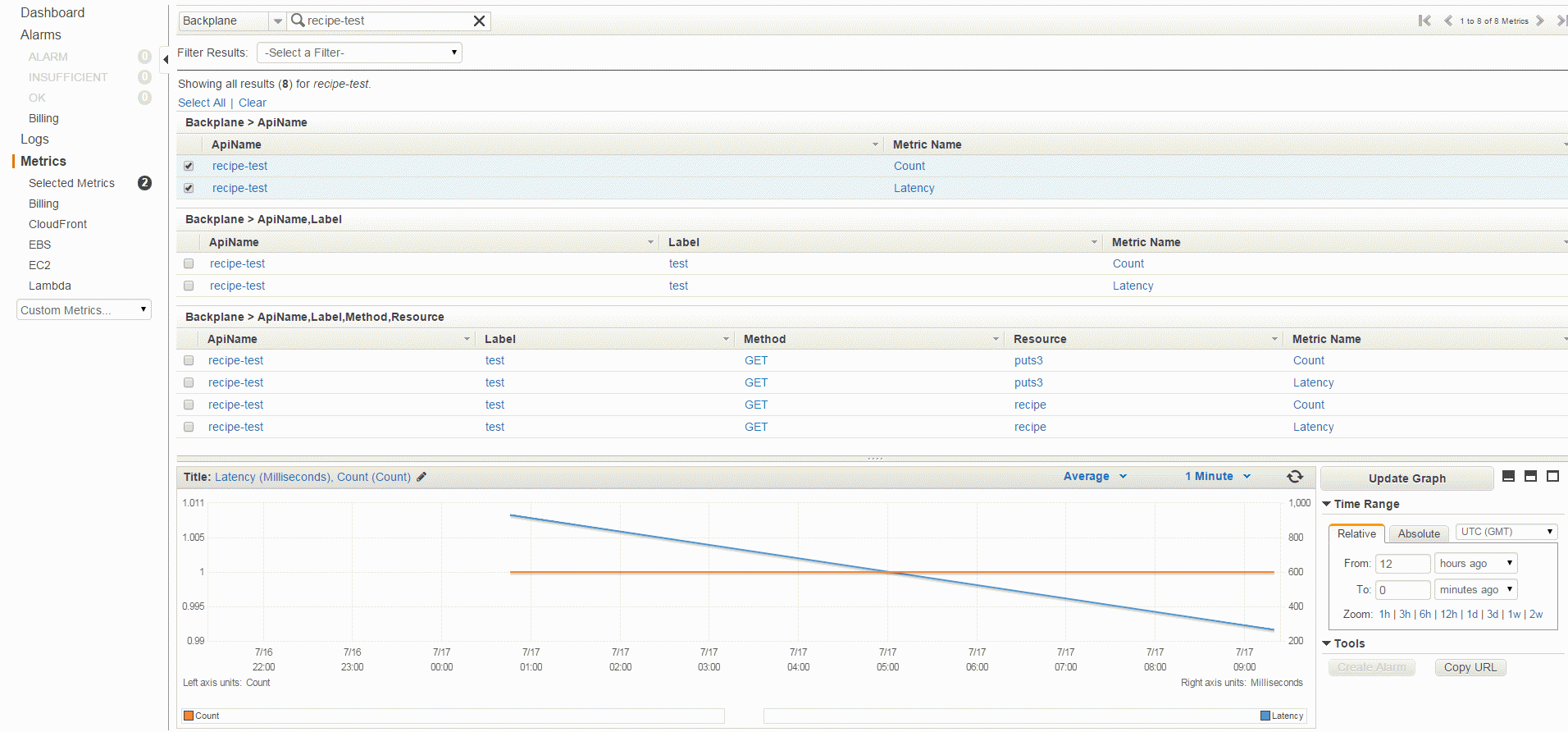
Task: Click the Select All link
Action: tap(202, 103)
